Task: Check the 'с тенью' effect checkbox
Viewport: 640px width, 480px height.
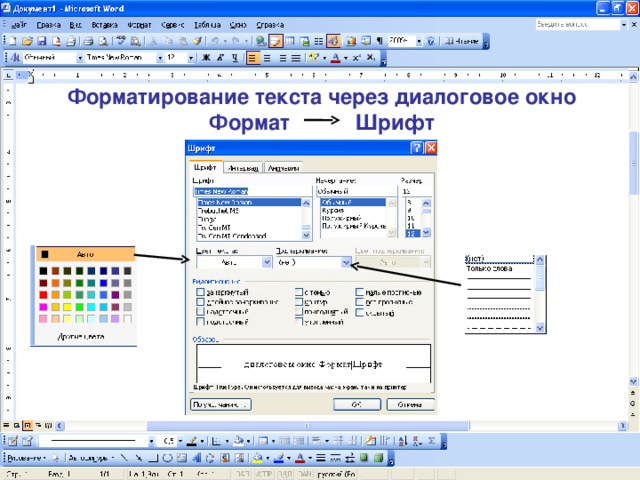Action: click(300, 292)
